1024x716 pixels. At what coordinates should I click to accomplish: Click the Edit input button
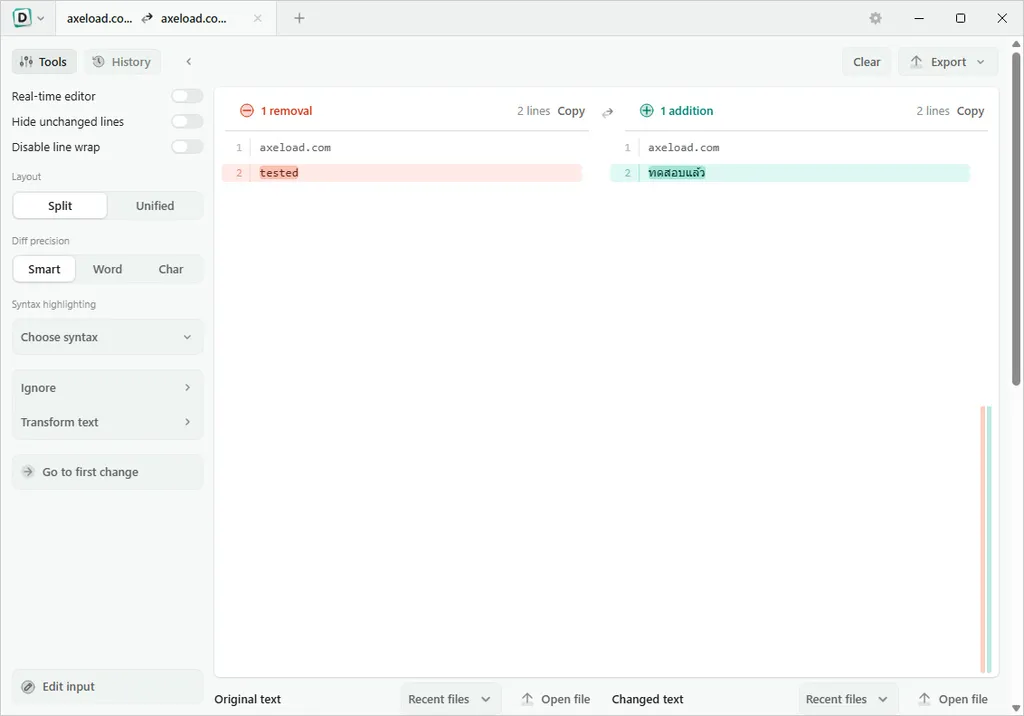(x=108, y=687)
